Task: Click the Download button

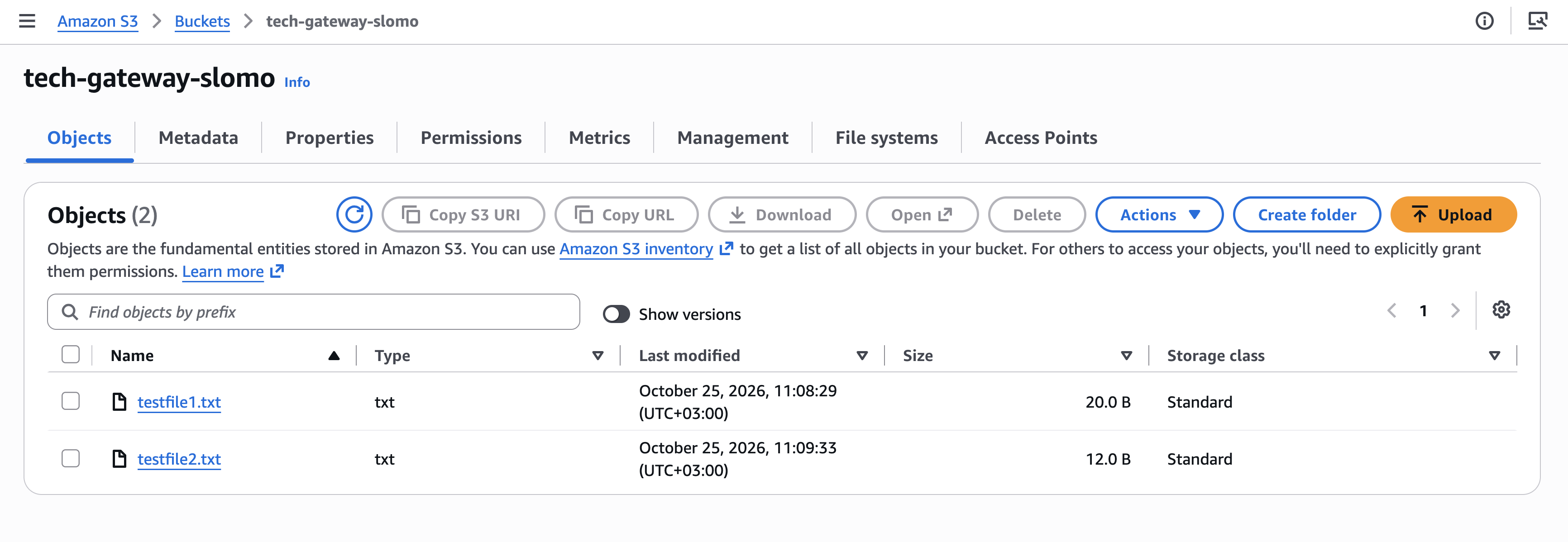Action: 782,215
